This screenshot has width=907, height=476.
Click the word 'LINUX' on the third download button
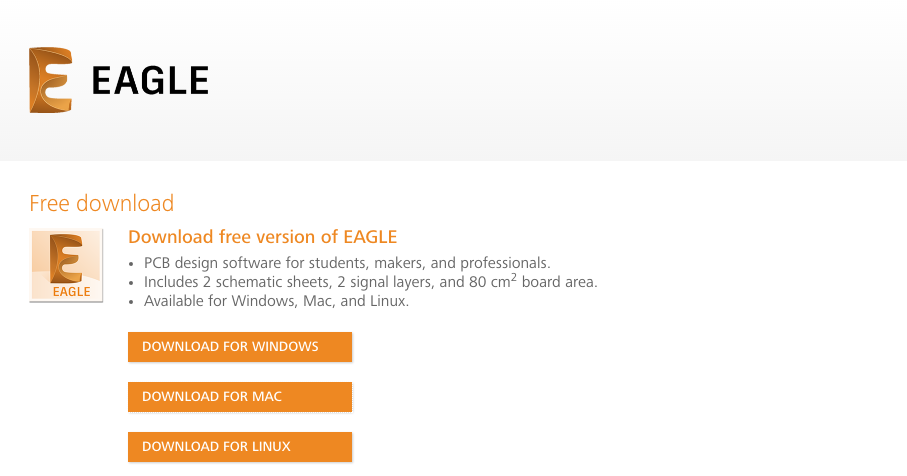point(271,447)
